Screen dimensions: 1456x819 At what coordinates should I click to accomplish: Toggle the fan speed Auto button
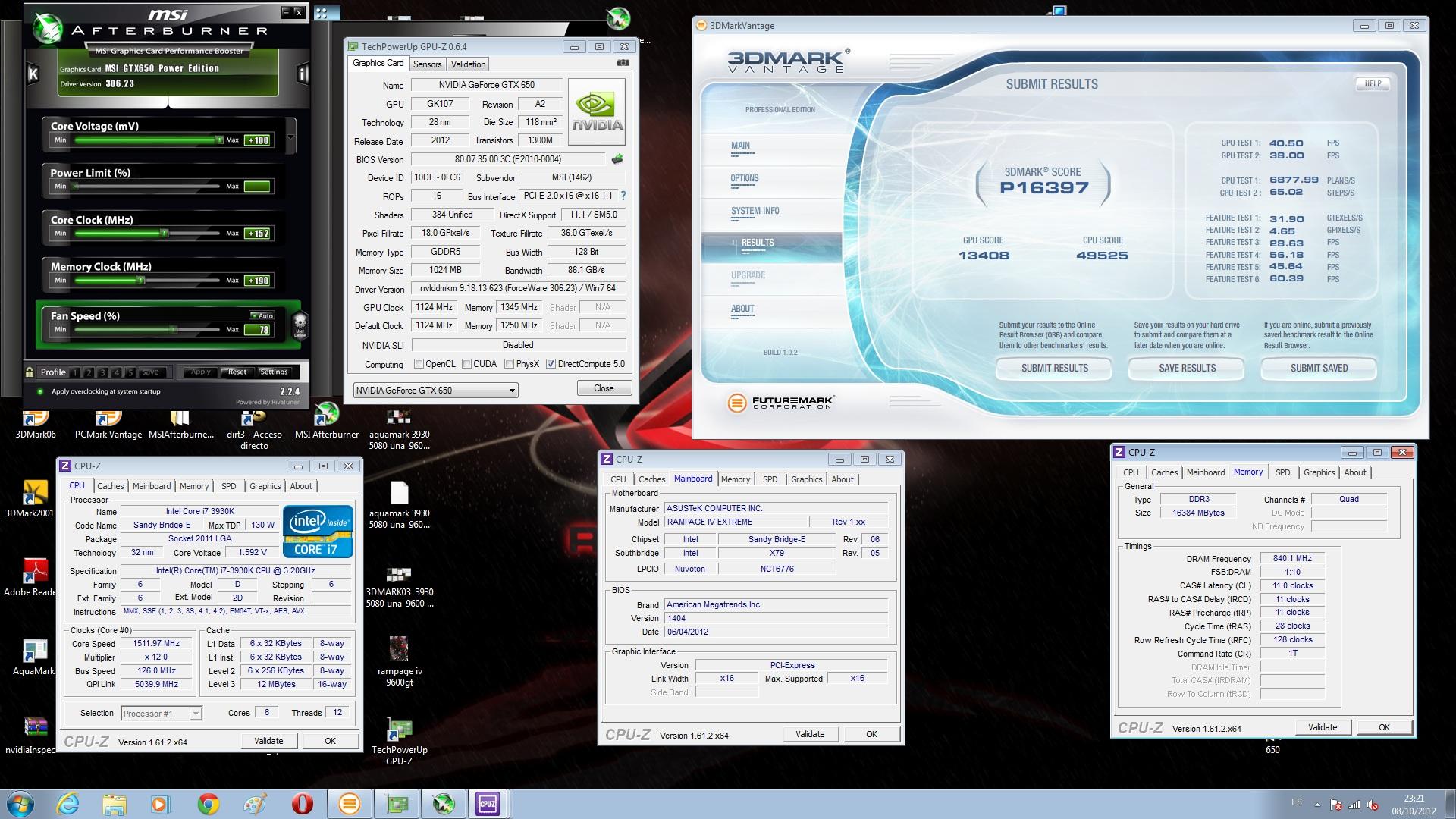pos(262,315)
